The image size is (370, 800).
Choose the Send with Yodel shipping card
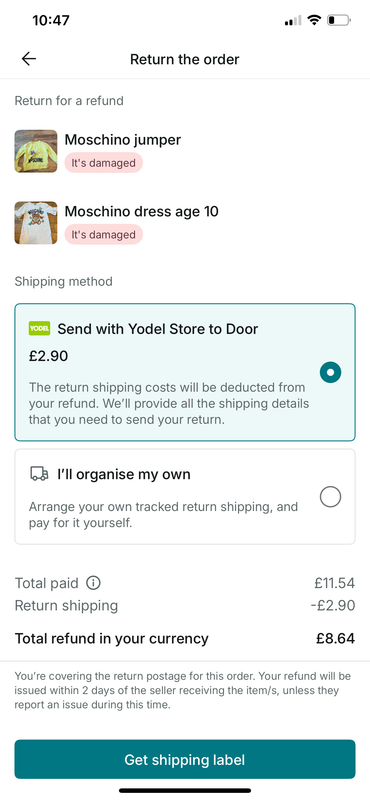(185, 372)
